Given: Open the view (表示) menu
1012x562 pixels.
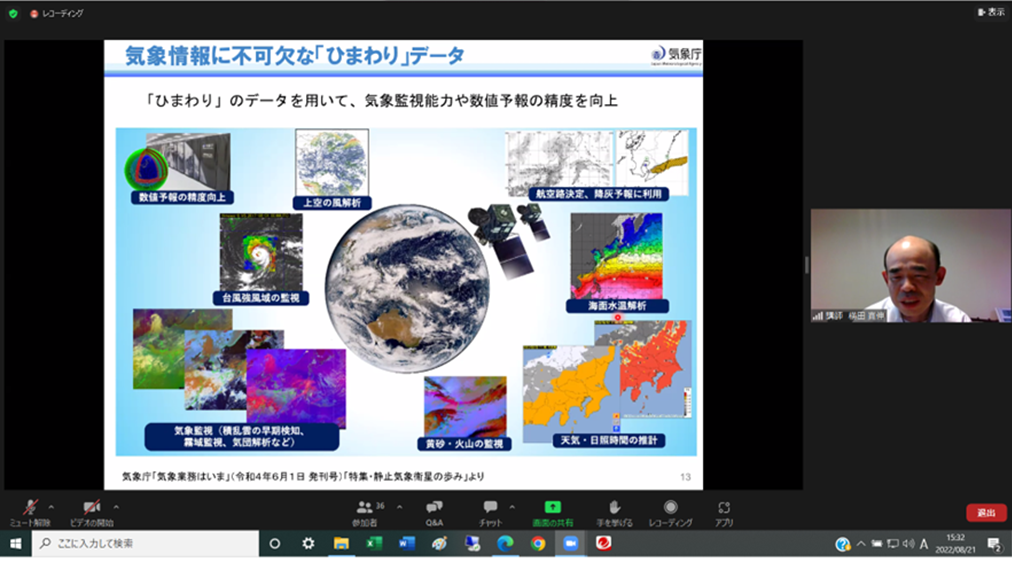Looking at the screenshot, I should (990, 12).
